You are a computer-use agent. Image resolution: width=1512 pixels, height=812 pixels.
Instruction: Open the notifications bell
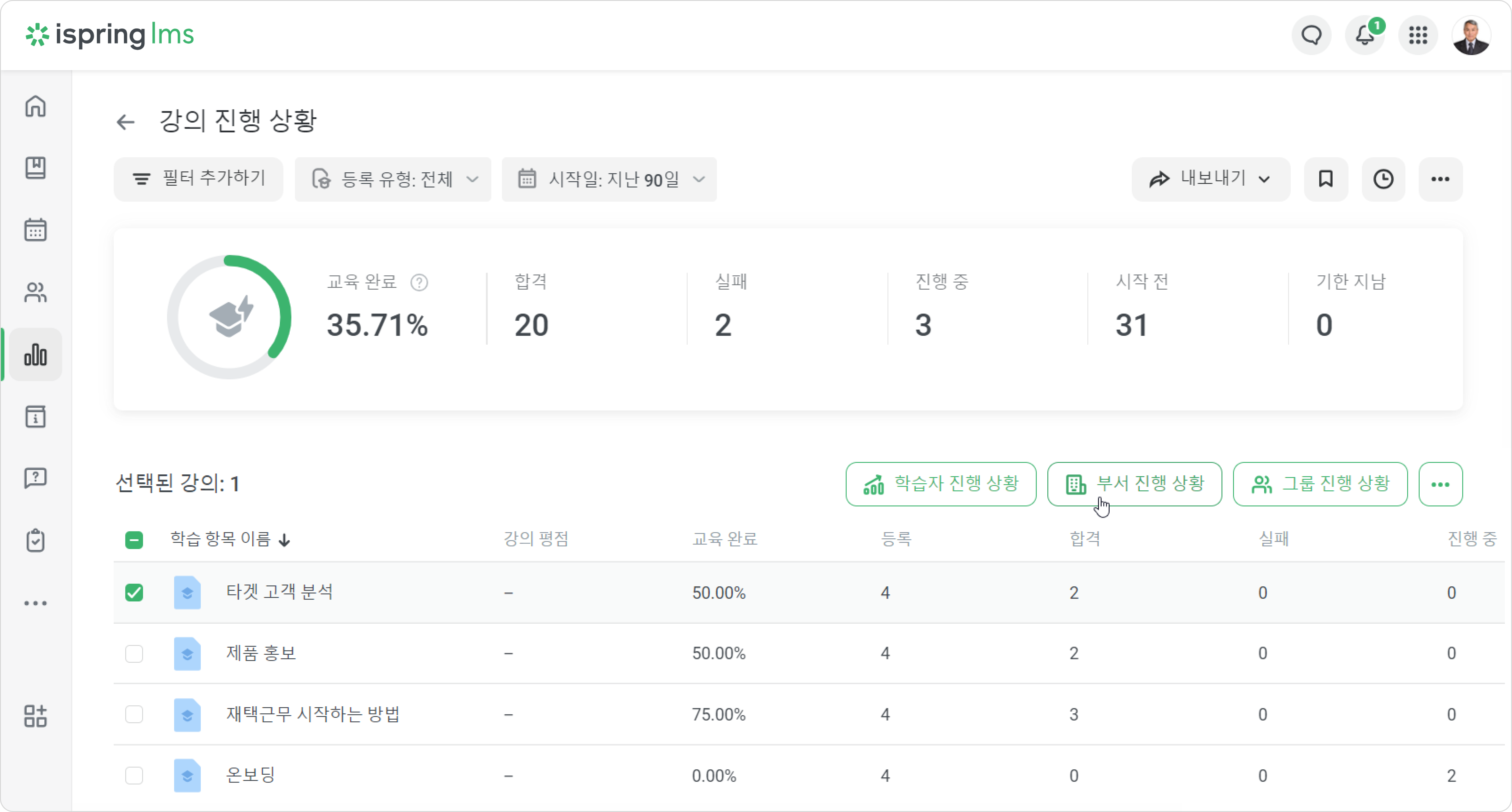[1365, 35]
